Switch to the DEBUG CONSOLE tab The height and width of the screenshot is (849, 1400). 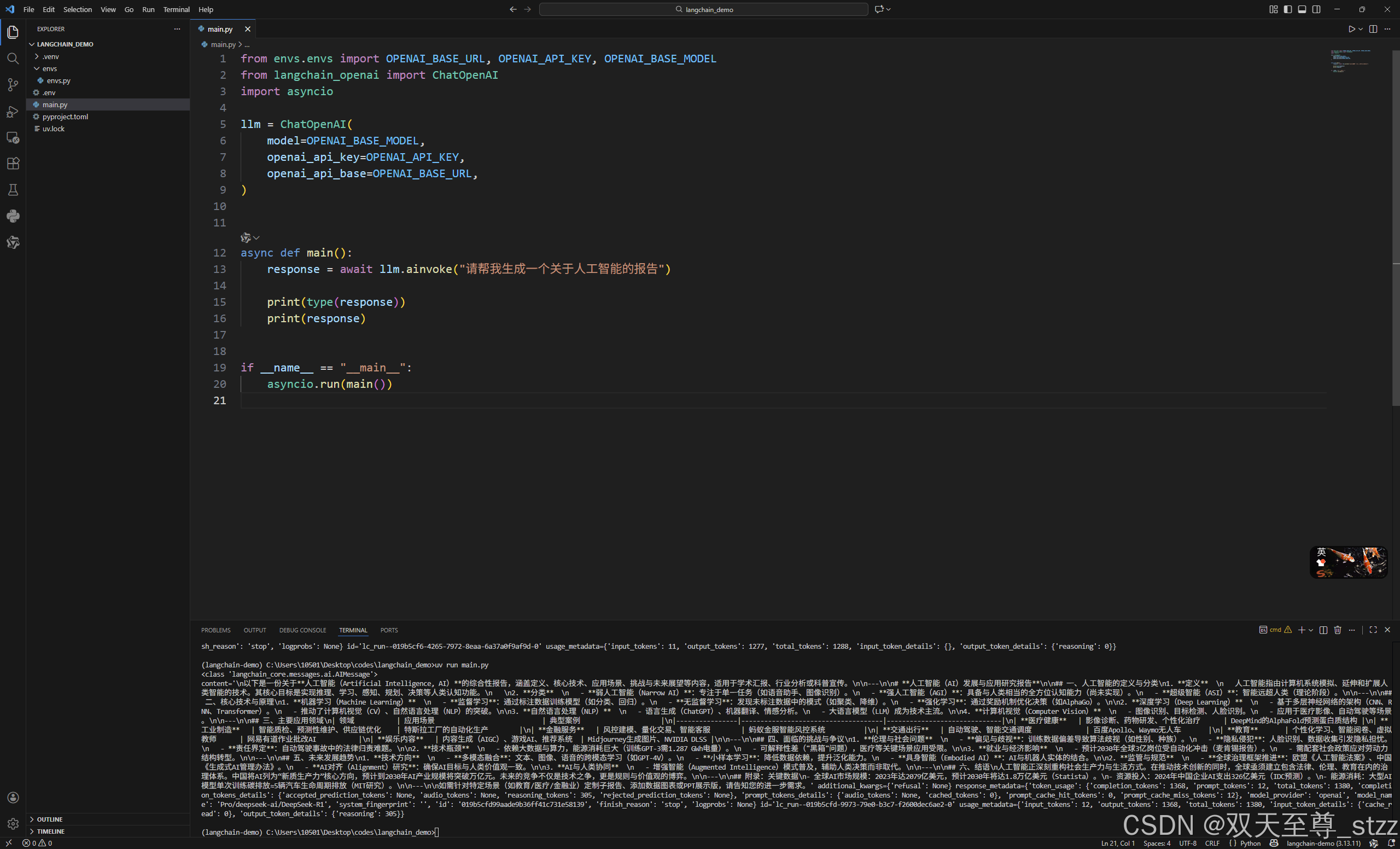[302, 630]
